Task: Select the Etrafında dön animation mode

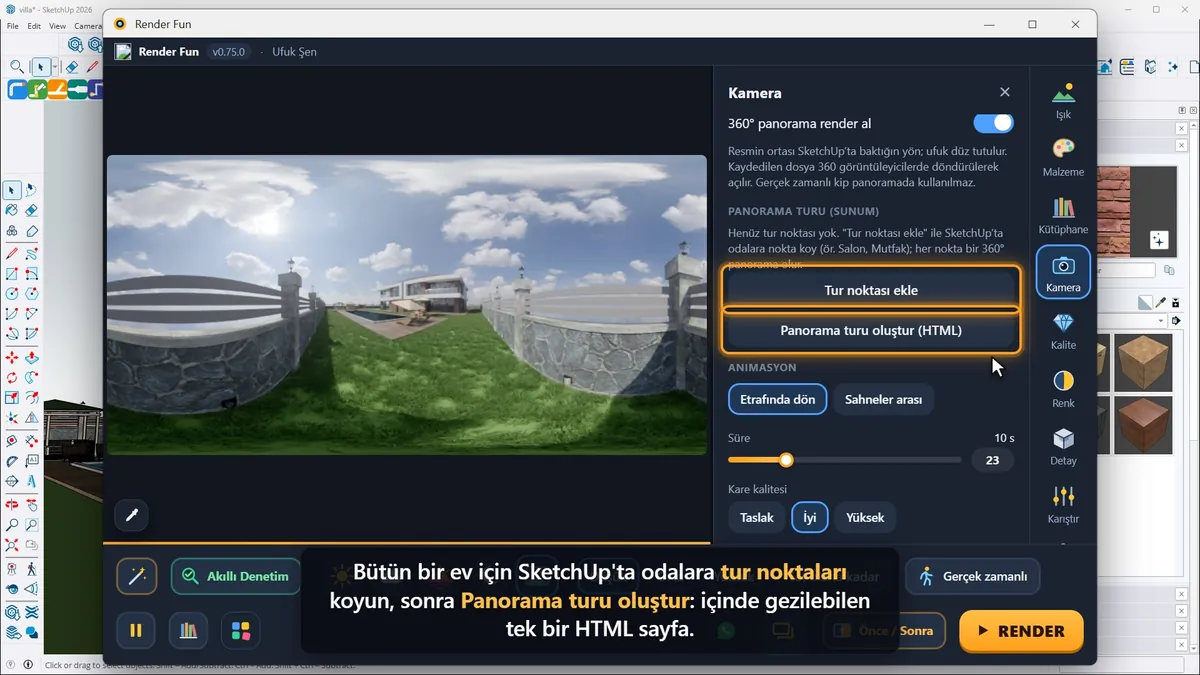Action: [x=777, y=399]
